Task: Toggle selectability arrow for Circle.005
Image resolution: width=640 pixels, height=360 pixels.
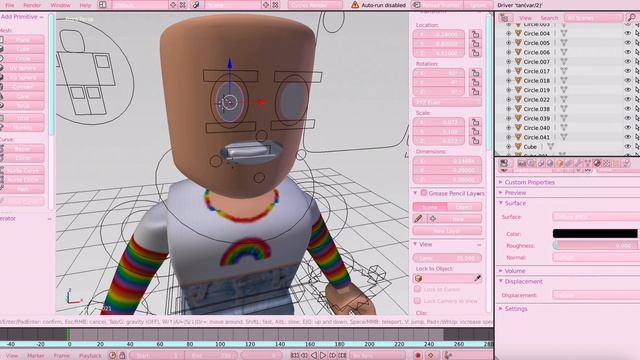Action: click(x=637, y=43)
